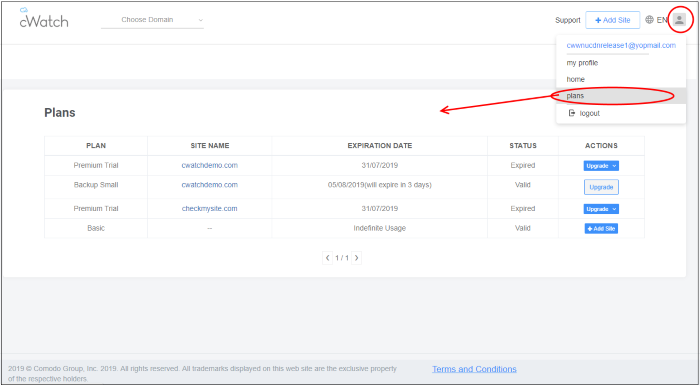
Task: Click the STATUS column header
Action: click(523, 146)
